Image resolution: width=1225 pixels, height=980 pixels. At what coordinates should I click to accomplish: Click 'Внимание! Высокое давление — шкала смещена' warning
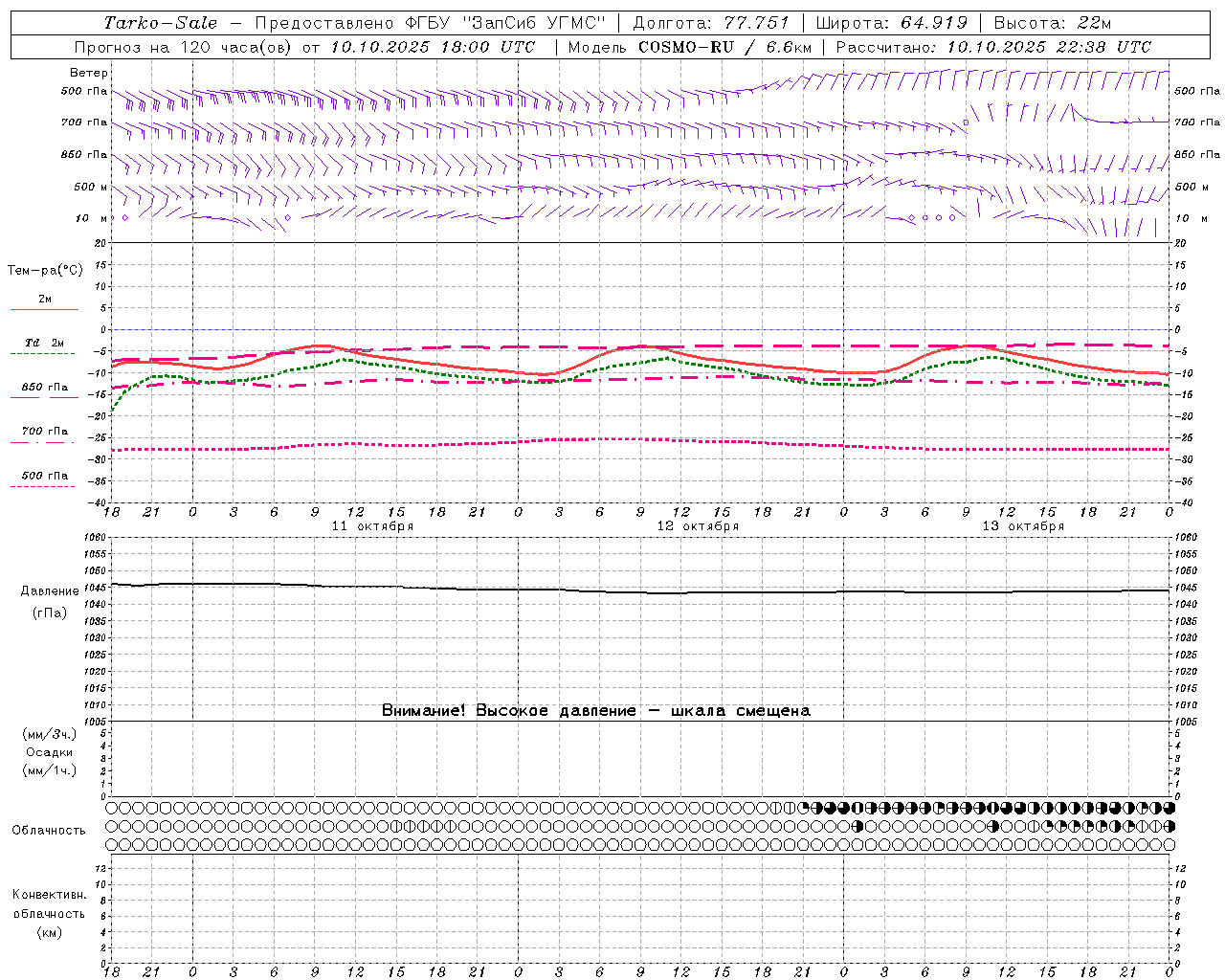[596, 710]
